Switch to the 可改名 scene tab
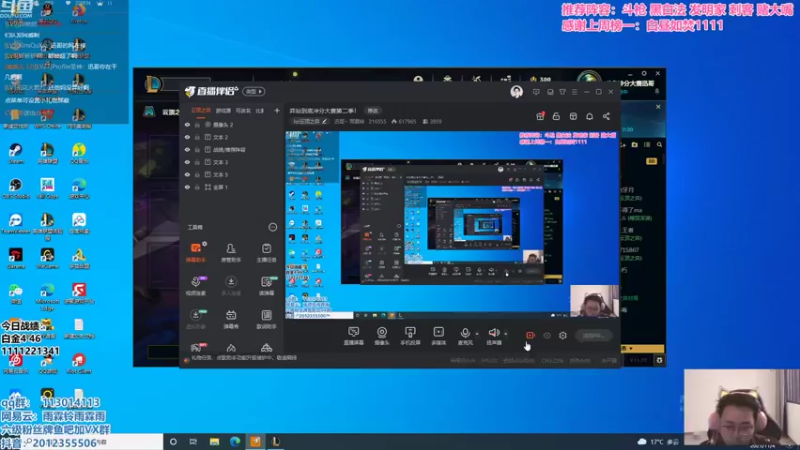 (243, 110)
